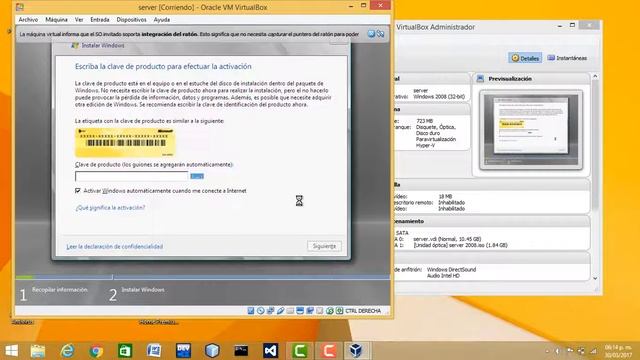Open the Máquina menu
This screenshot has height=360, width=640.
(x=56, y=20)
